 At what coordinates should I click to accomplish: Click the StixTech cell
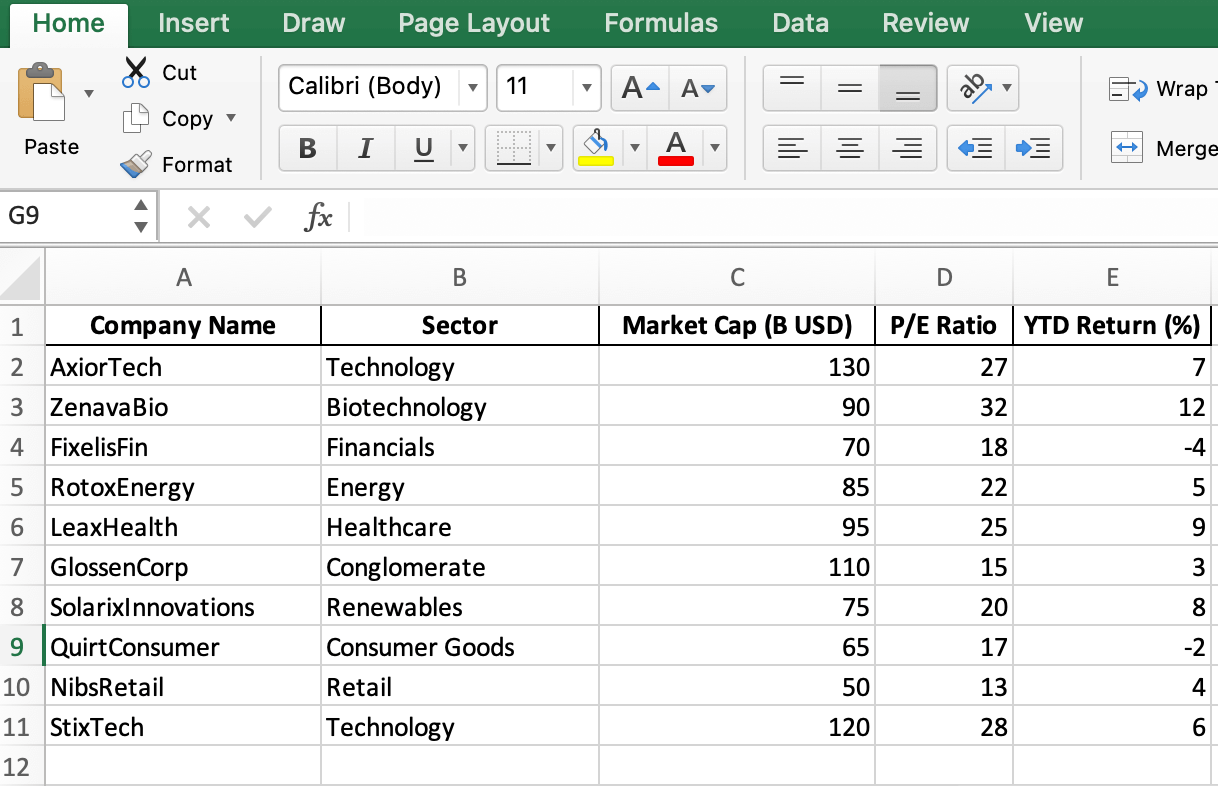click(x=183, y=727)
